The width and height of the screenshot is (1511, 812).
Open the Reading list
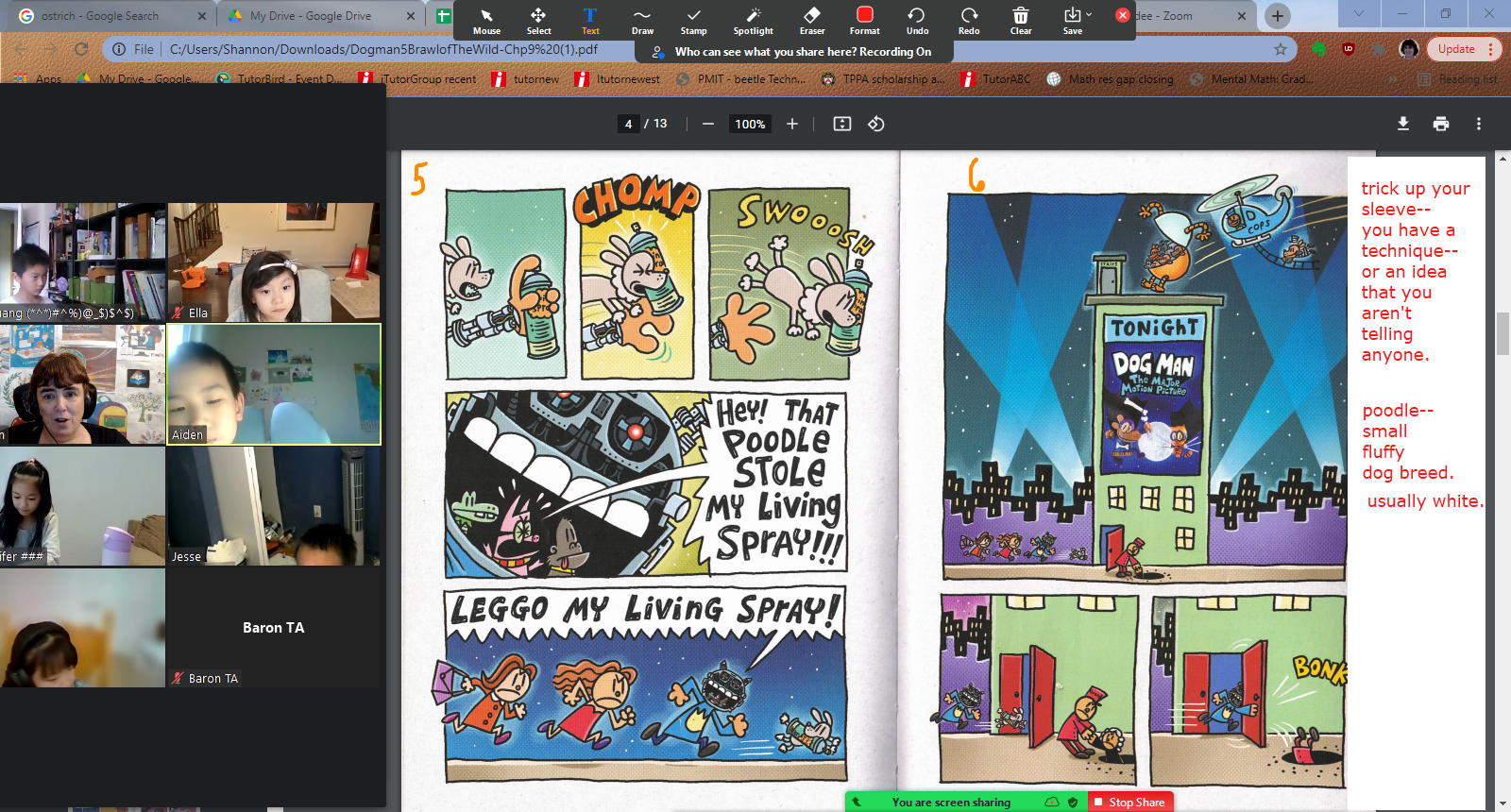click(x=1458, y=79)
